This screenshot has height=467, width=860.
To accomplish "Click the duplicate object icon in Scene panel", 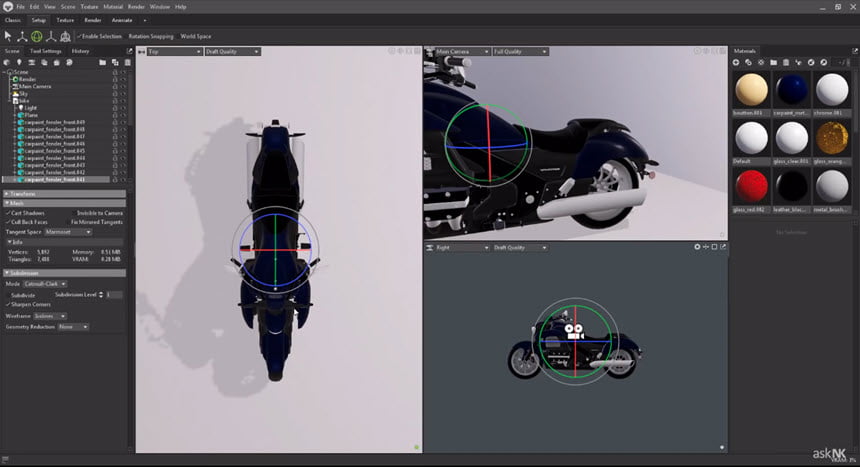I will 115,63.
